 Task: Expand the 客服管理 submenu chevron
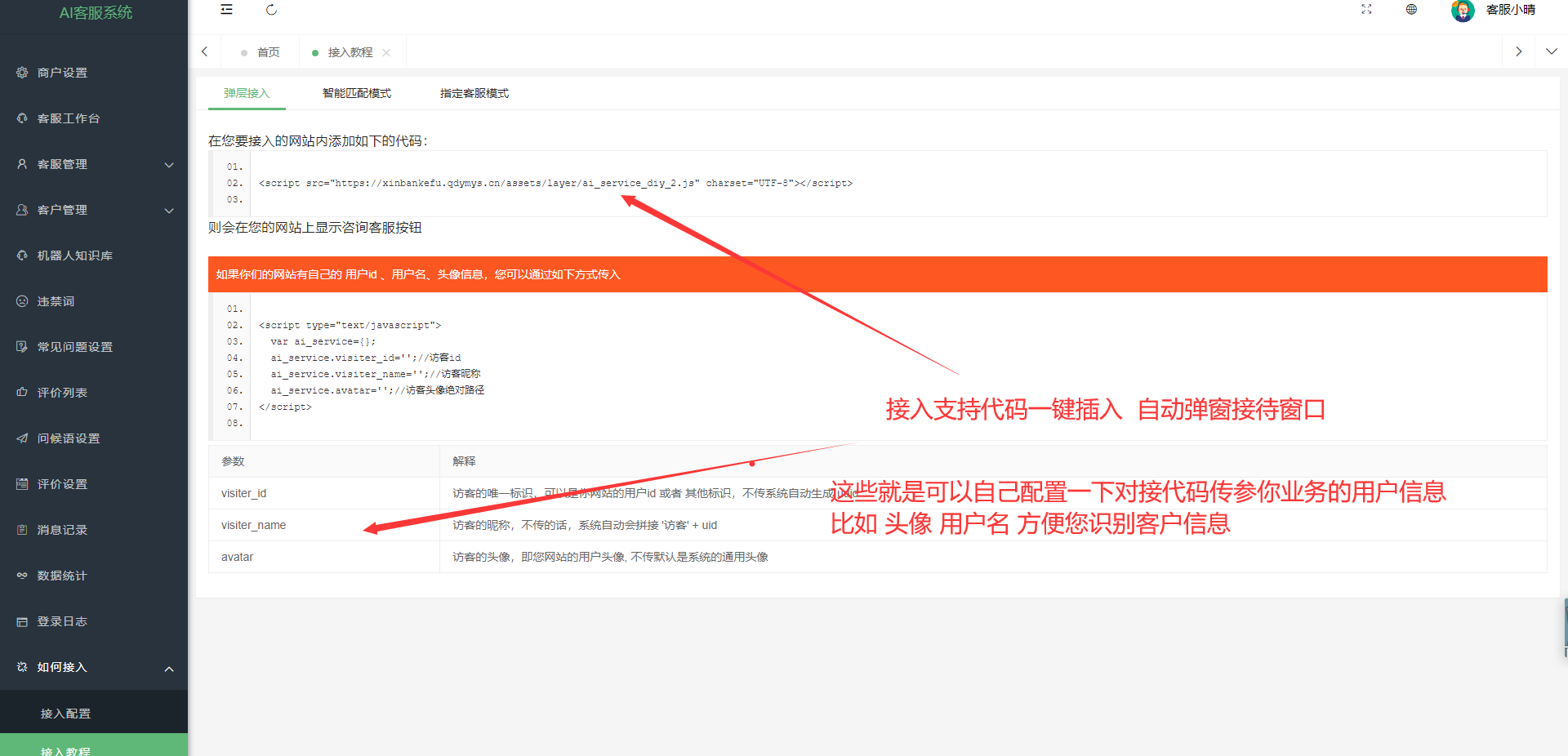pyautogui.click(x=169, y=165)
